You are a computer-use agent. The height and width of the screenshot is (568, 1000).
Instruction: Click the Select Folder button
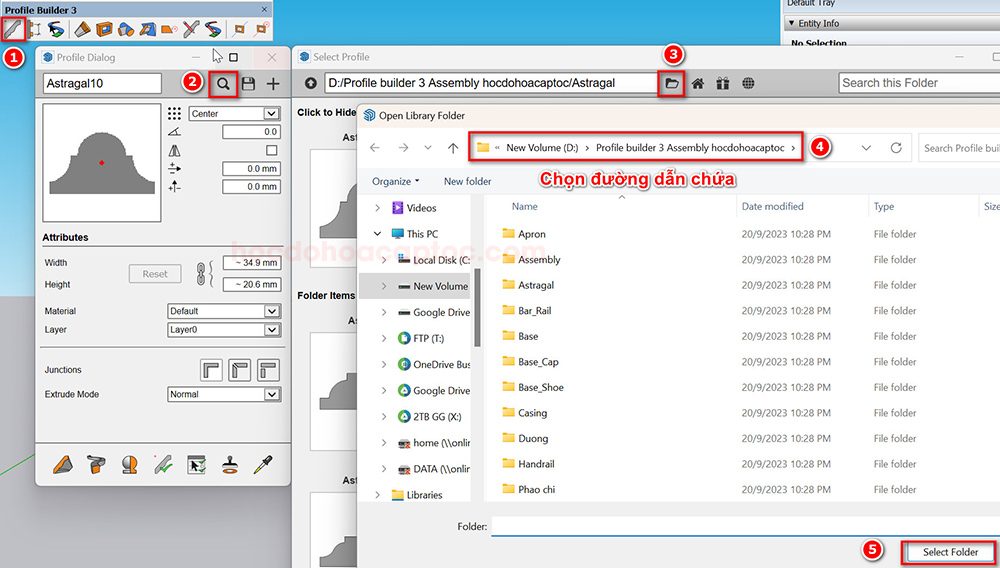point(950,552)
